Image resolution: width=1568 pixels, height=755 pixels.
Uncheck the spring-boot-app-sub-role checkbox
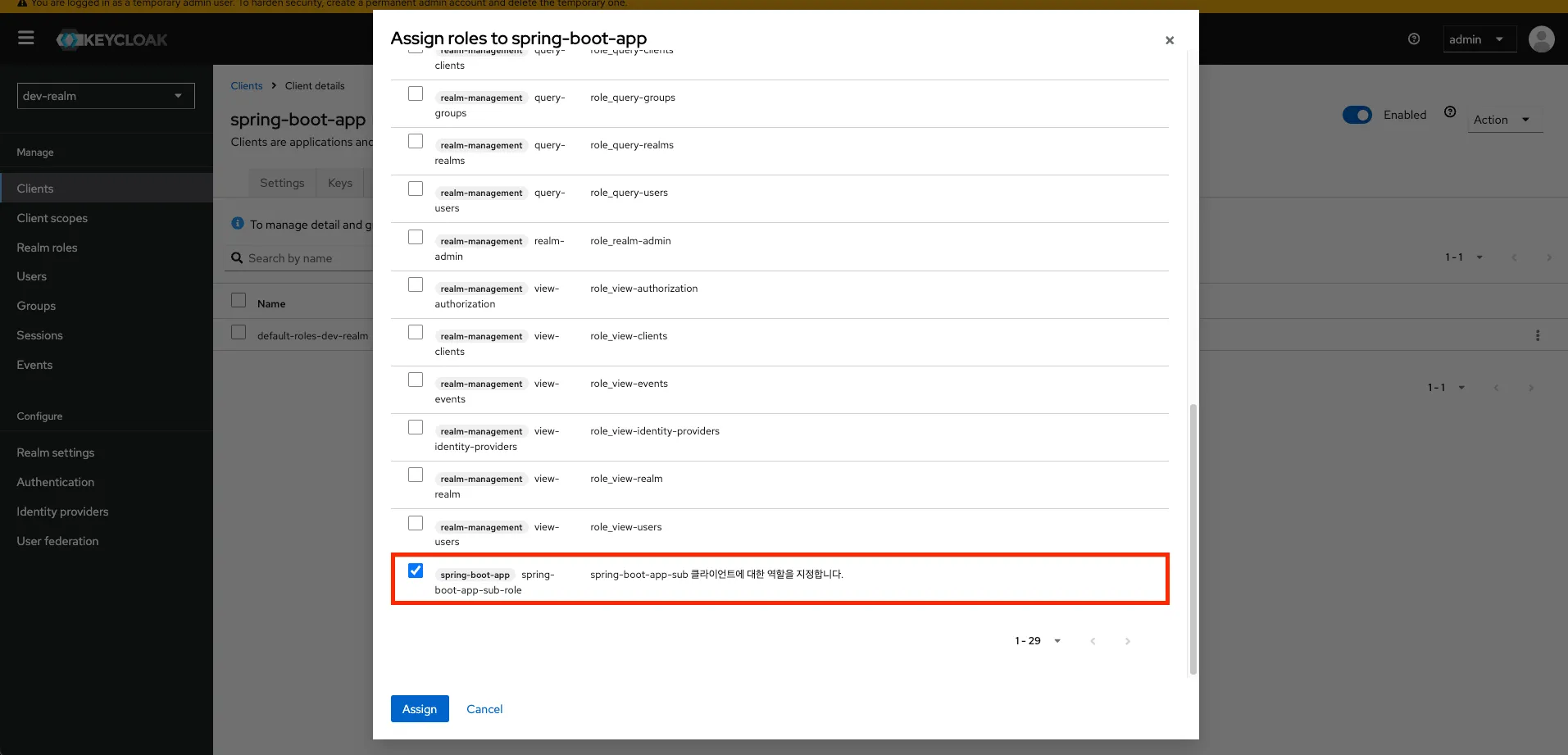tap(416, 571)
